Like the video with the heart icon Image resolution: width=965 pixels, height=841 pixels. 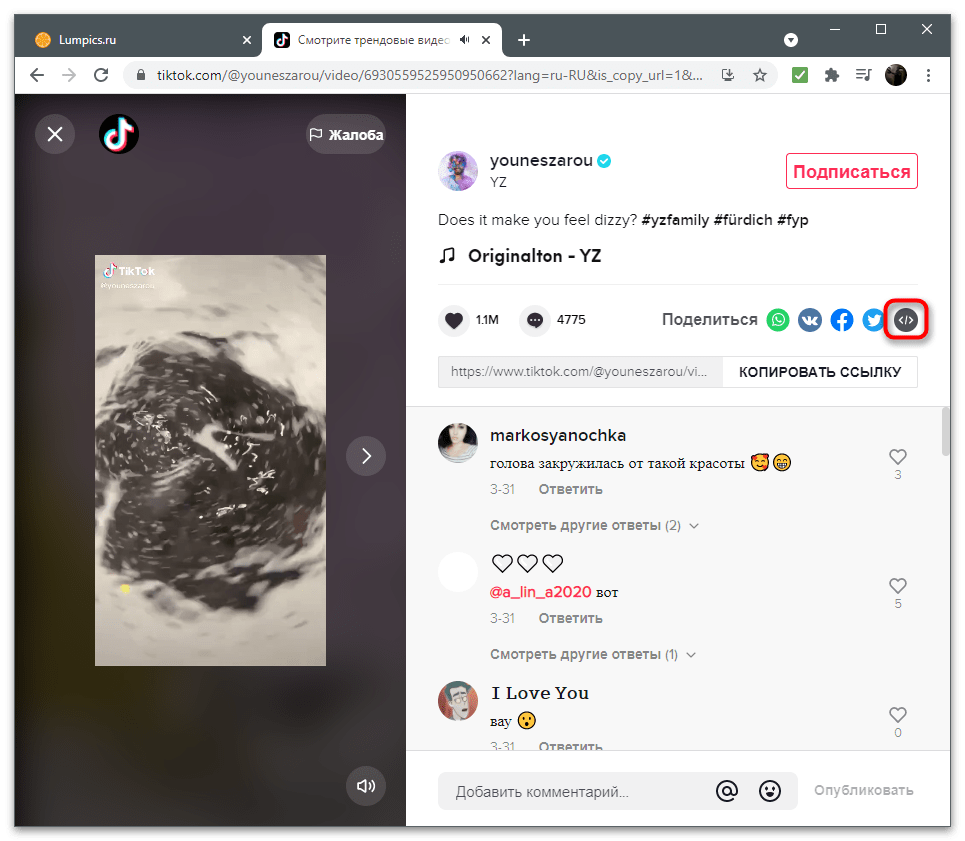pos(454,320)
